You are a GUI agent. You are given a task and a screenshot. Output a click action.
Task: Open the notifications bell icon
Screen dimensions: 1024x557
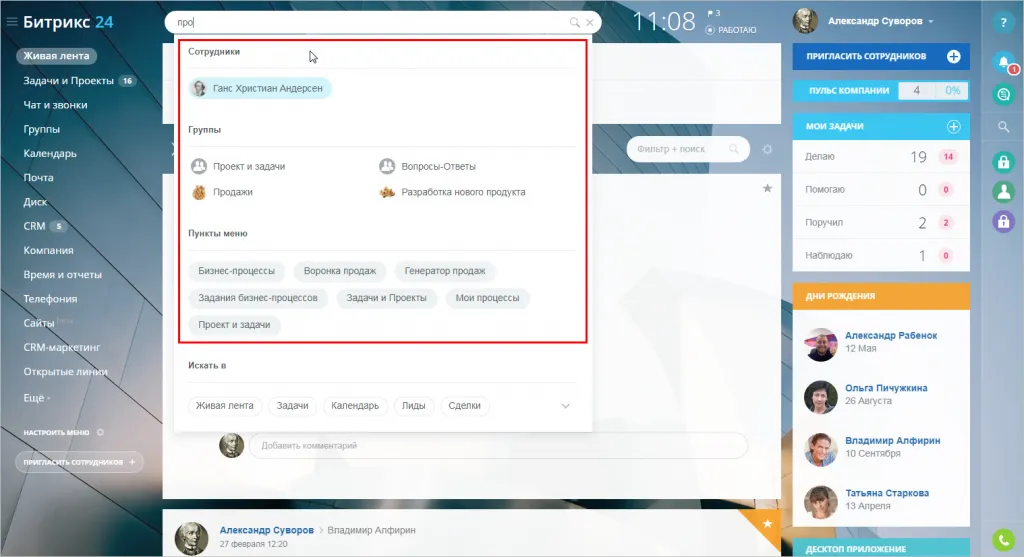[1003, 62]
